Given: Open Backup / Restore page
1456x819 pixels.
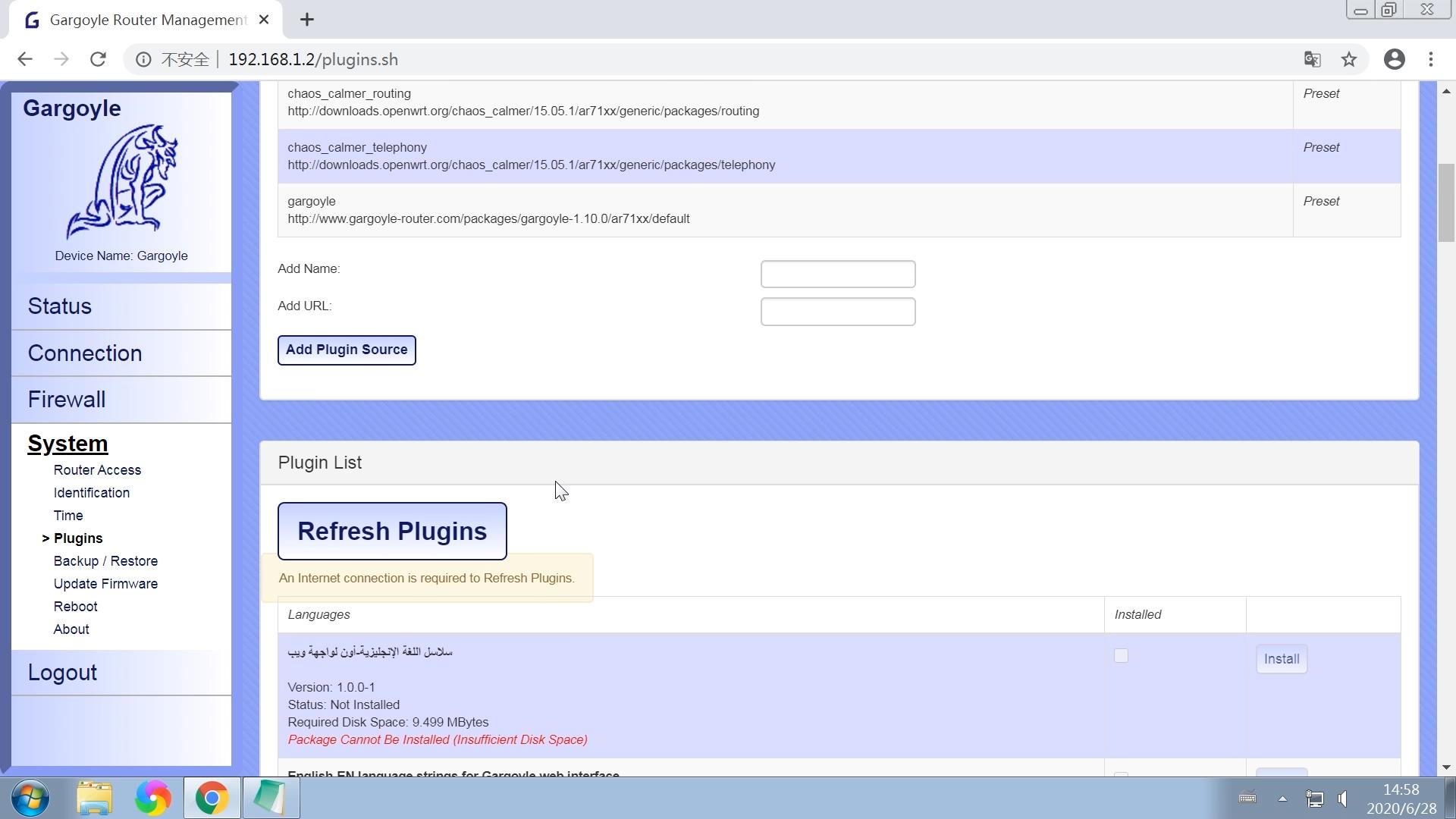Looking at the screenshot, I should click(105, 561).
